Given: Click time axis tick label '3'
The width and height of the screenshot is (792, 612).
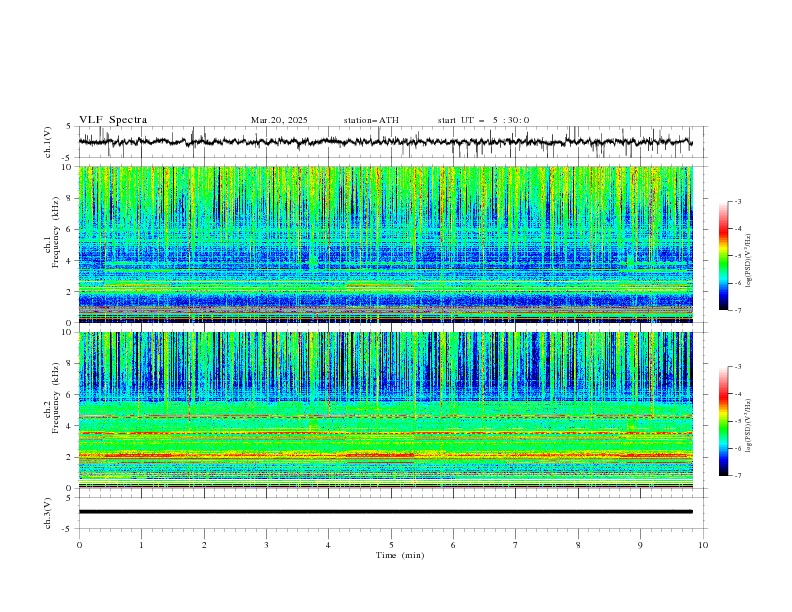Looking at the screenshot, I should coord(266,545).
